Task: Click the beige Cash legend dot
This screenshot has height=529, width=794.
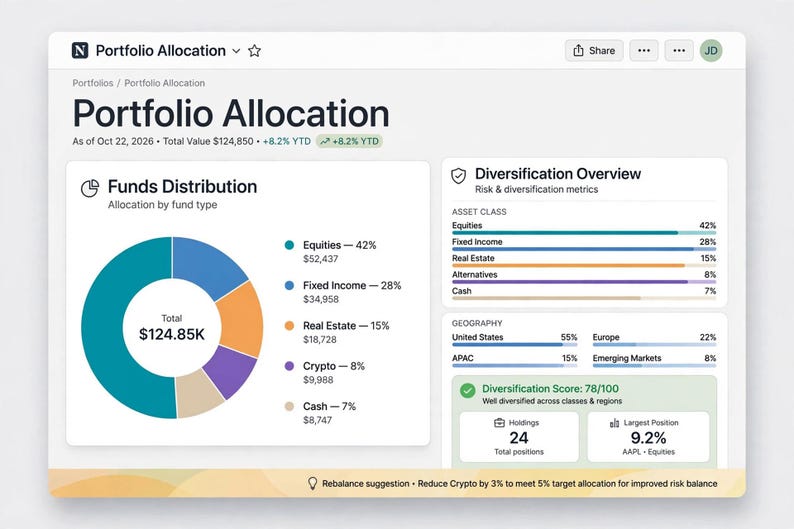Action: [x=289, y=406]
